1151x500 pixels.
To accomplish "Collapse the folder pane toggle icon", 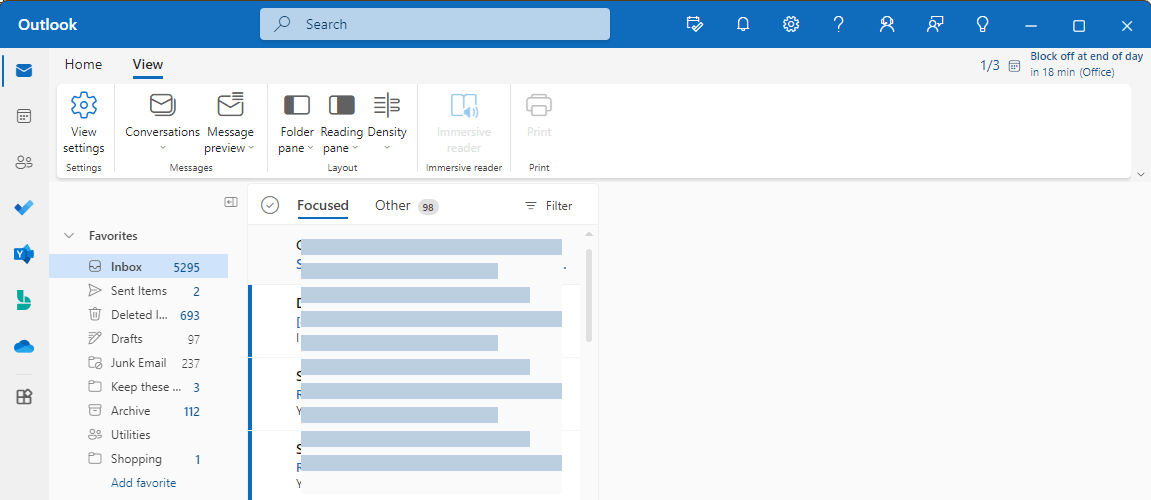I will pos(231,203).
